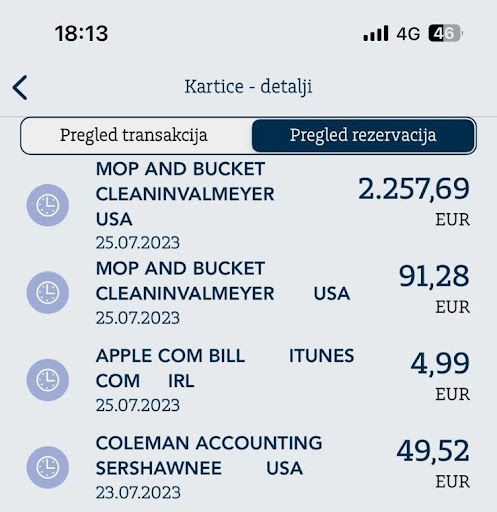This screenshot has width=497, height=512.
Task: Tap the Kartice - detalji title
Action: tap(248, 87)
